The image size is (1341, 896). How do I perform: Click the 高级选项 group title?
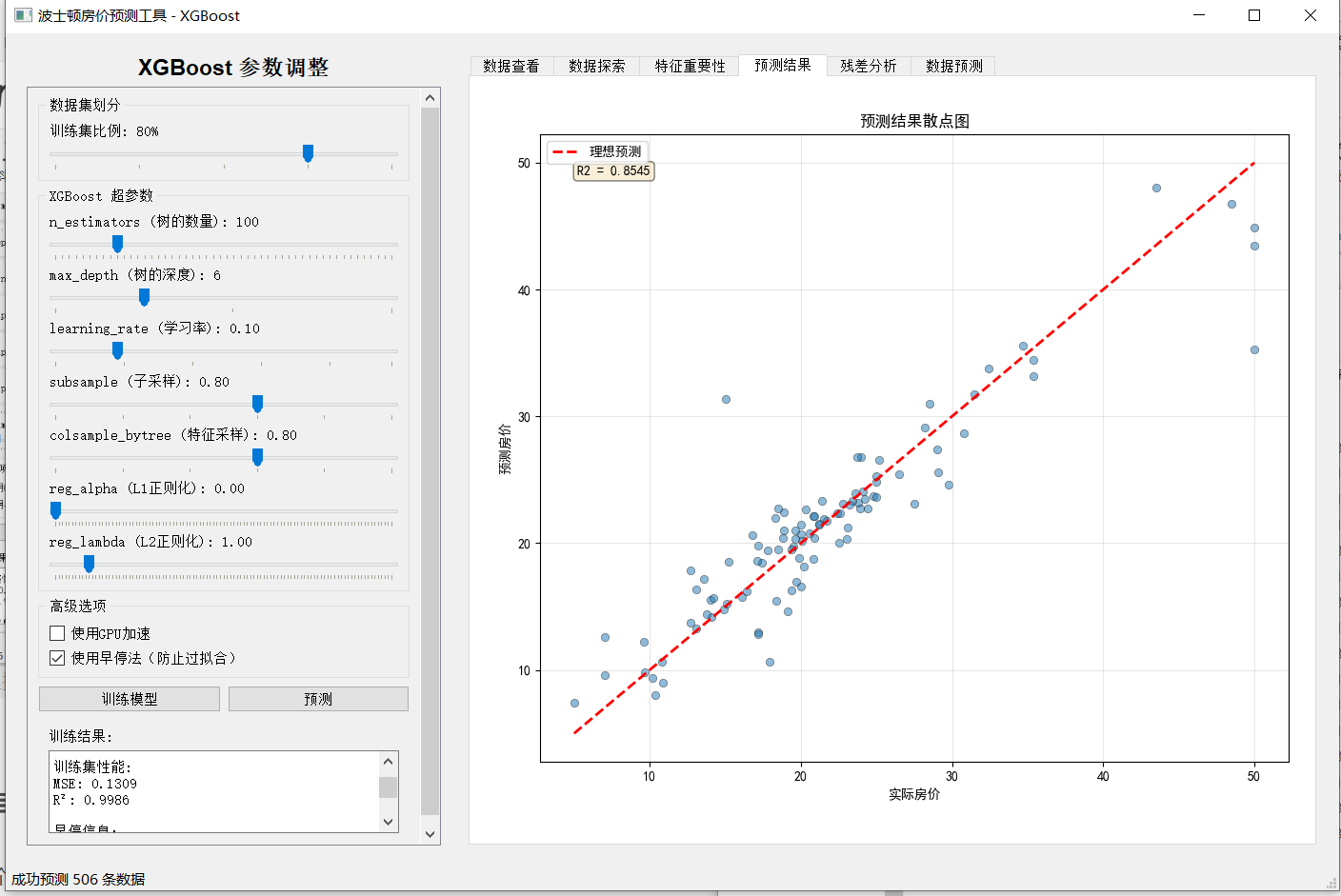(78, 606)
